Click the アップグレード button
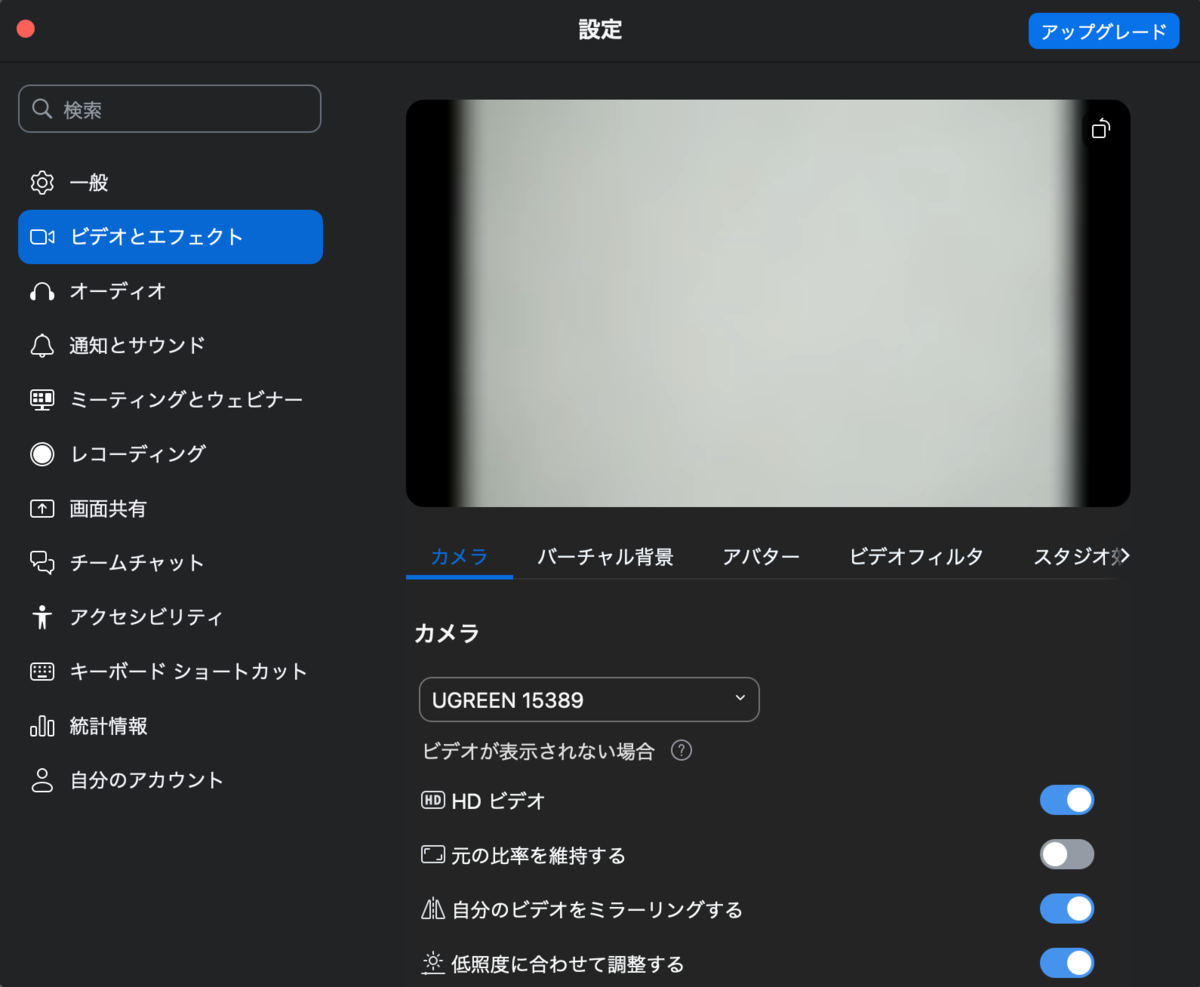This screenshot has height=987, width=1200. point(1104,31)
